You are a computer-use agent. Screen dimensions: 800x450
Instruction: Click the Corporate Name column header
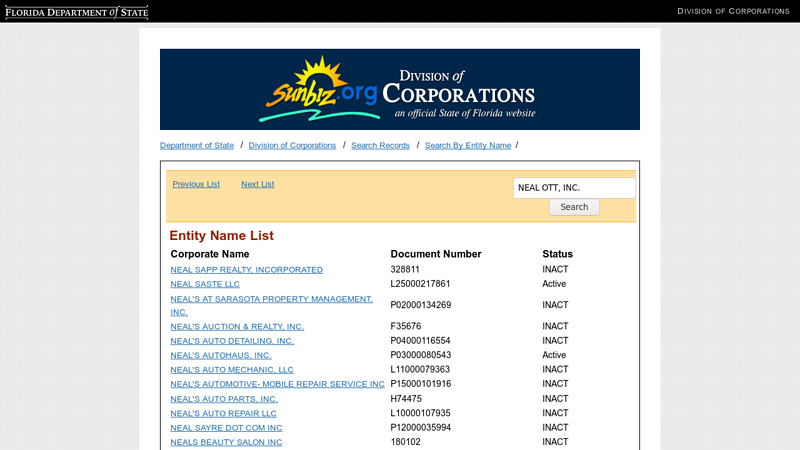click(x=210, y=254)
